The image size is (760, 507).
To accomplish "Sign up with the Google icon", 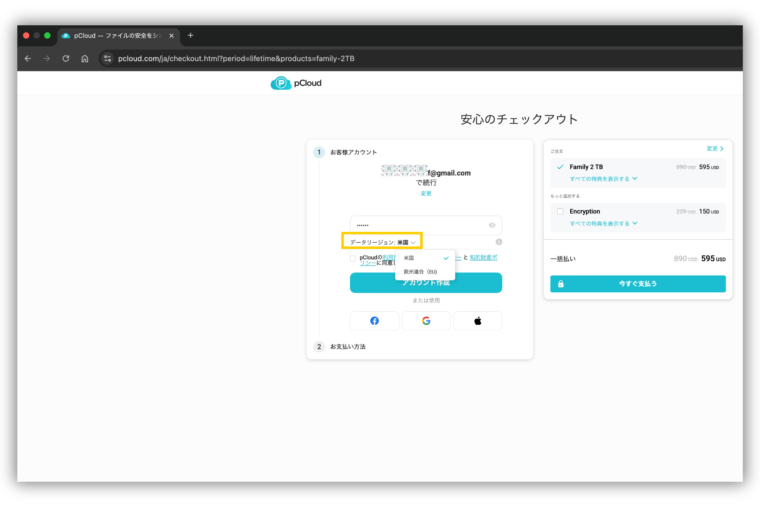I will click(x=426, y=321).
